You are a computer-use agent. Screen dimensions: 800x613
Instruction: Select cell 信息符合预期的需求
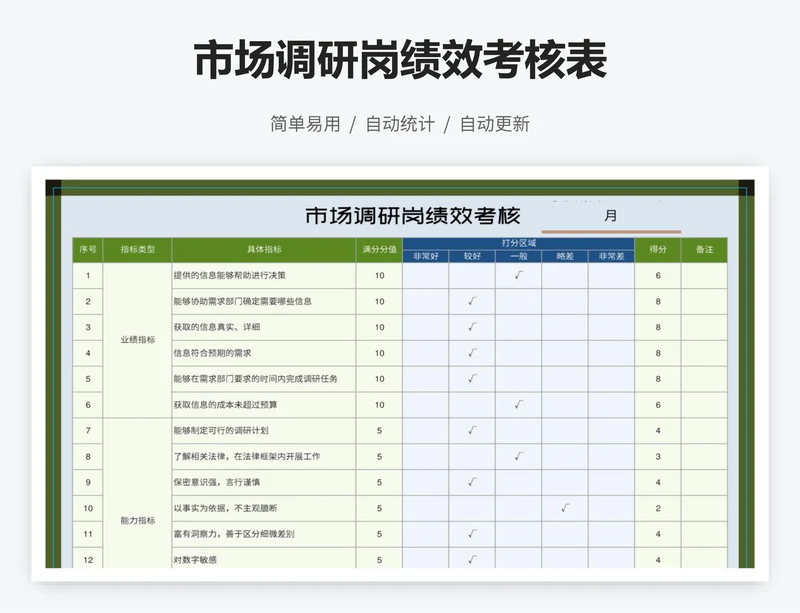pyautogui.click(x=264, y=353)
